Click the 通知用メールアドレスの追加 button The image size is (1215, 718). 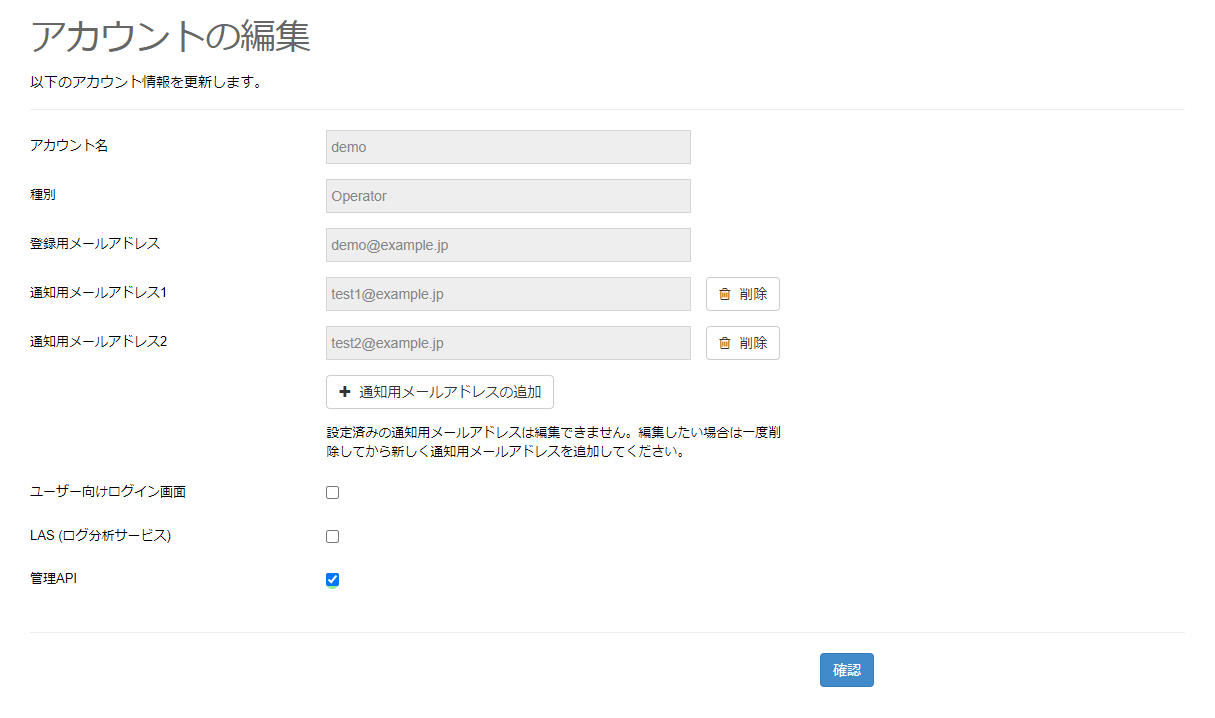(440, 391)
